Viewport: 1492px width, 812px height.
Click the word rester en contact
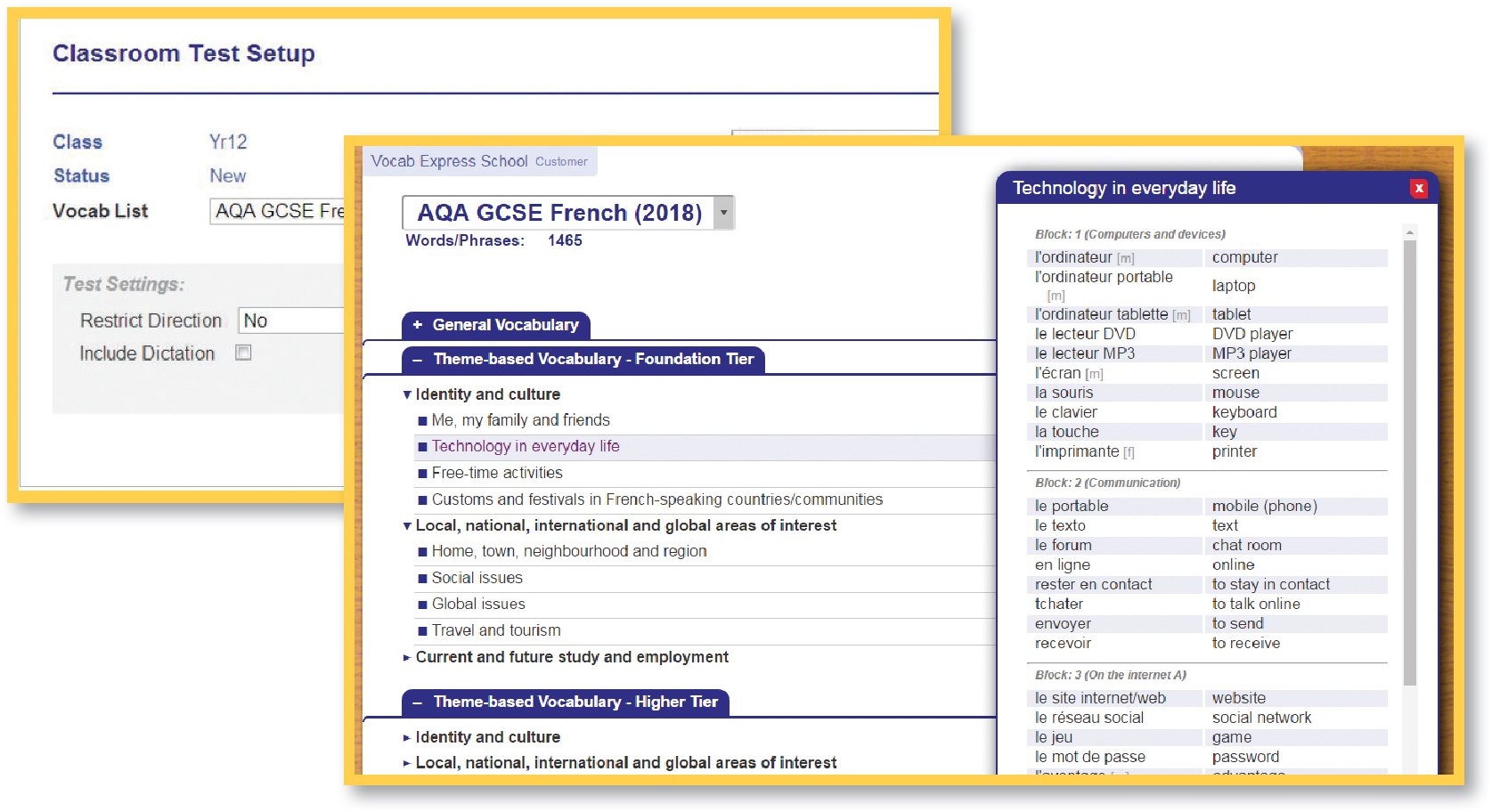tap(1093, 584)
